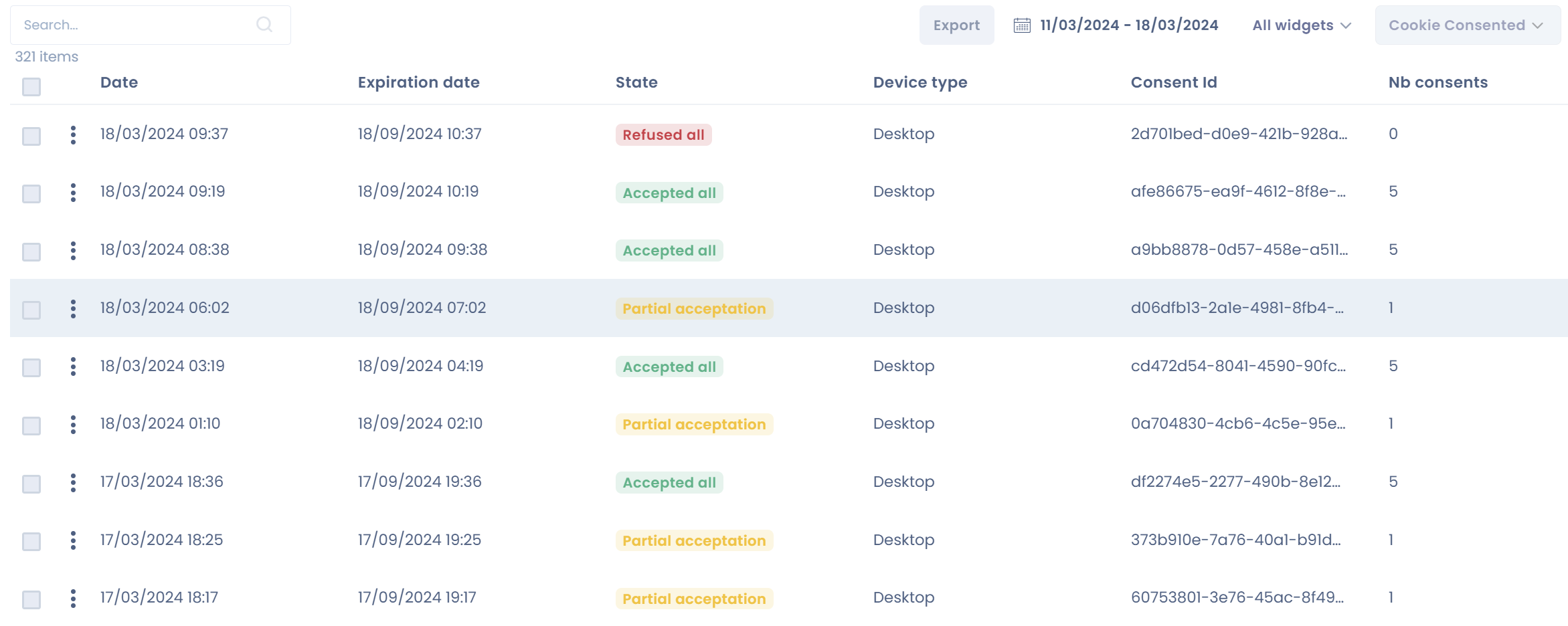Open three-dot menu for 18/03/2024 09:19 row
Image resolution: width=1568 pixels, height=626 pixels.
click(x=73, y=193)
